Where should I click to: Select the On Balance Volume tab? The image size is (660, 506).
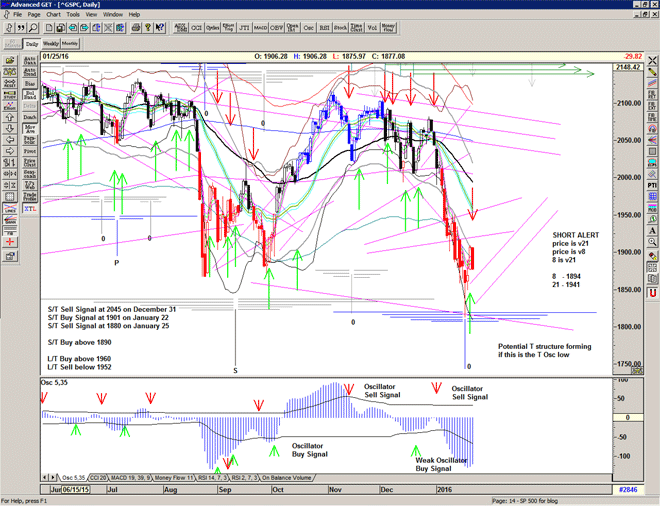(x=291, y=478)
